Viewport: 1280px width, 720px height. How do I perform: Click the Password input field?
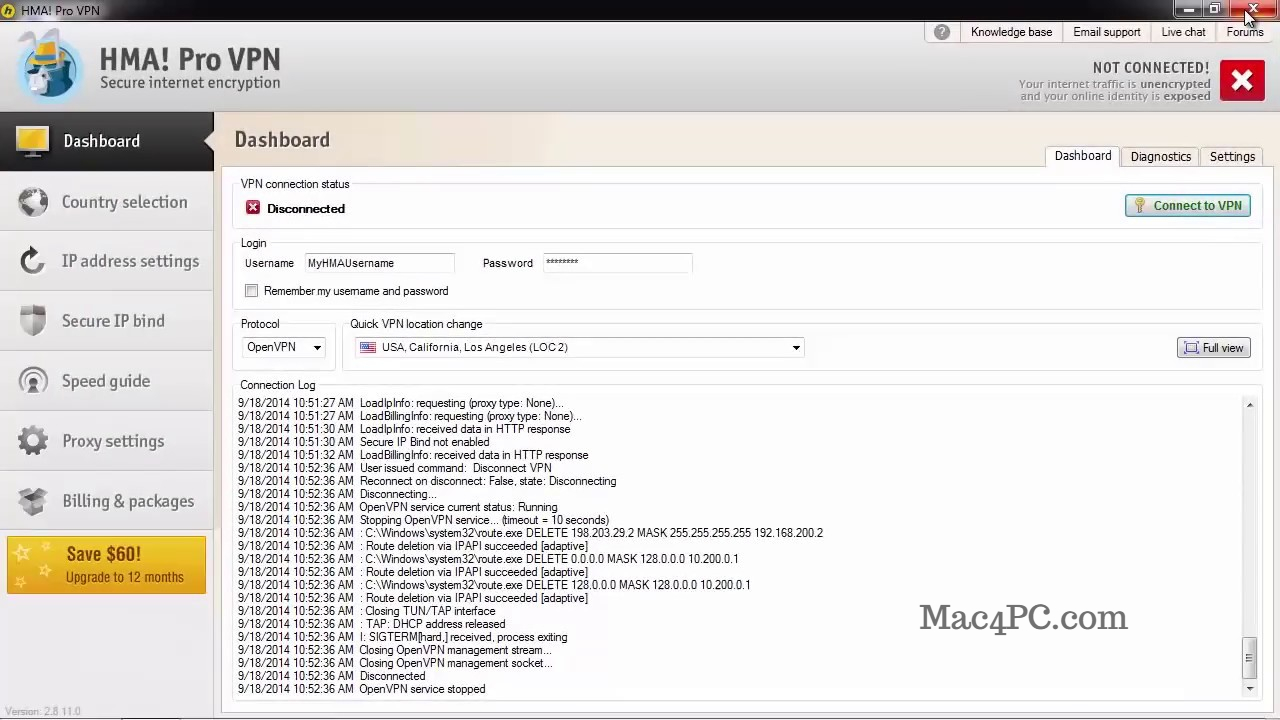coord(617,263)
